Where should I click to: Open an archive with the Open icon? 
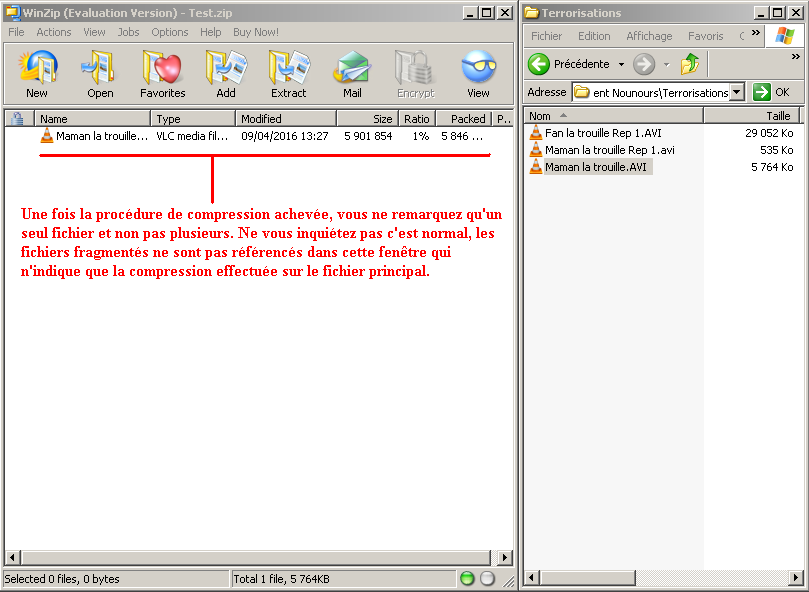(x=100, y=74)
